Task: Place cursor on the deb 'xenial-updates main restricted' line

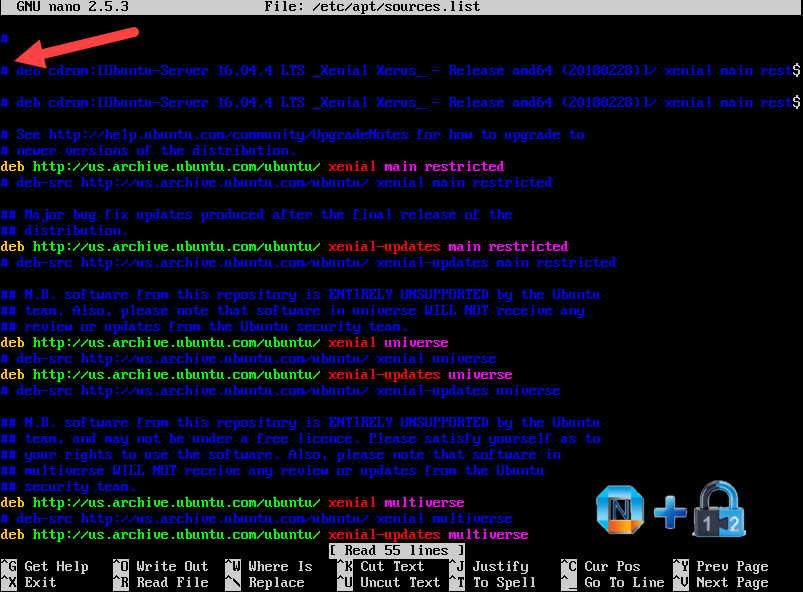Action: click(x=284, y=246)
